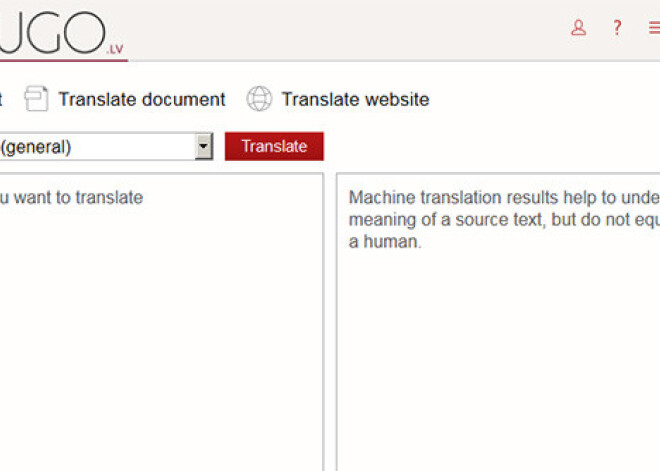Switch to the Translate document tab
The height and width of the screenshot is (471, 660).
coord(141,99)
